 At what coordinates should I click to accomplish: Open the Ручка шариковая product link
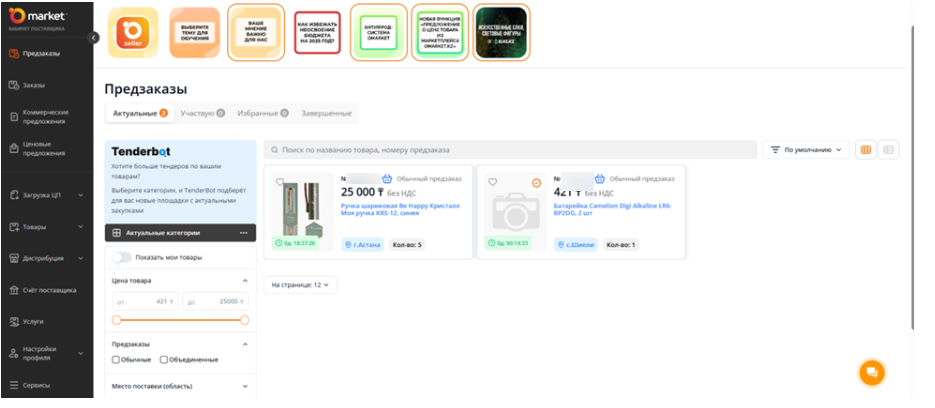[400, 209]
